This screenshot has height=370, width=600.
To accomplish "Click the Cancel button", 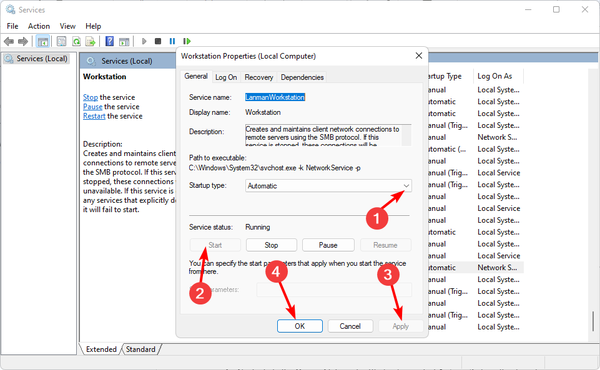I will coord(350,326).
